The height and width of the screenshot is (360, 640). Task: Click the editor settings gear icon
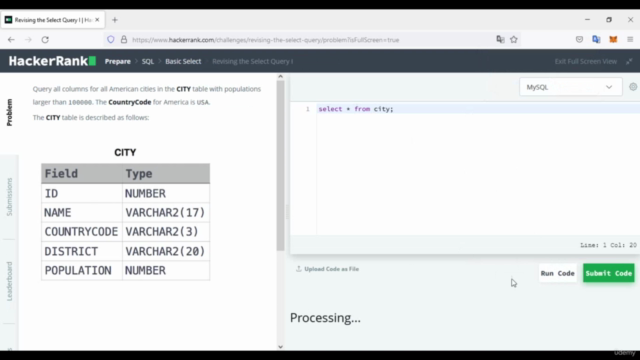pyautogui.click(x=633, y=87)
